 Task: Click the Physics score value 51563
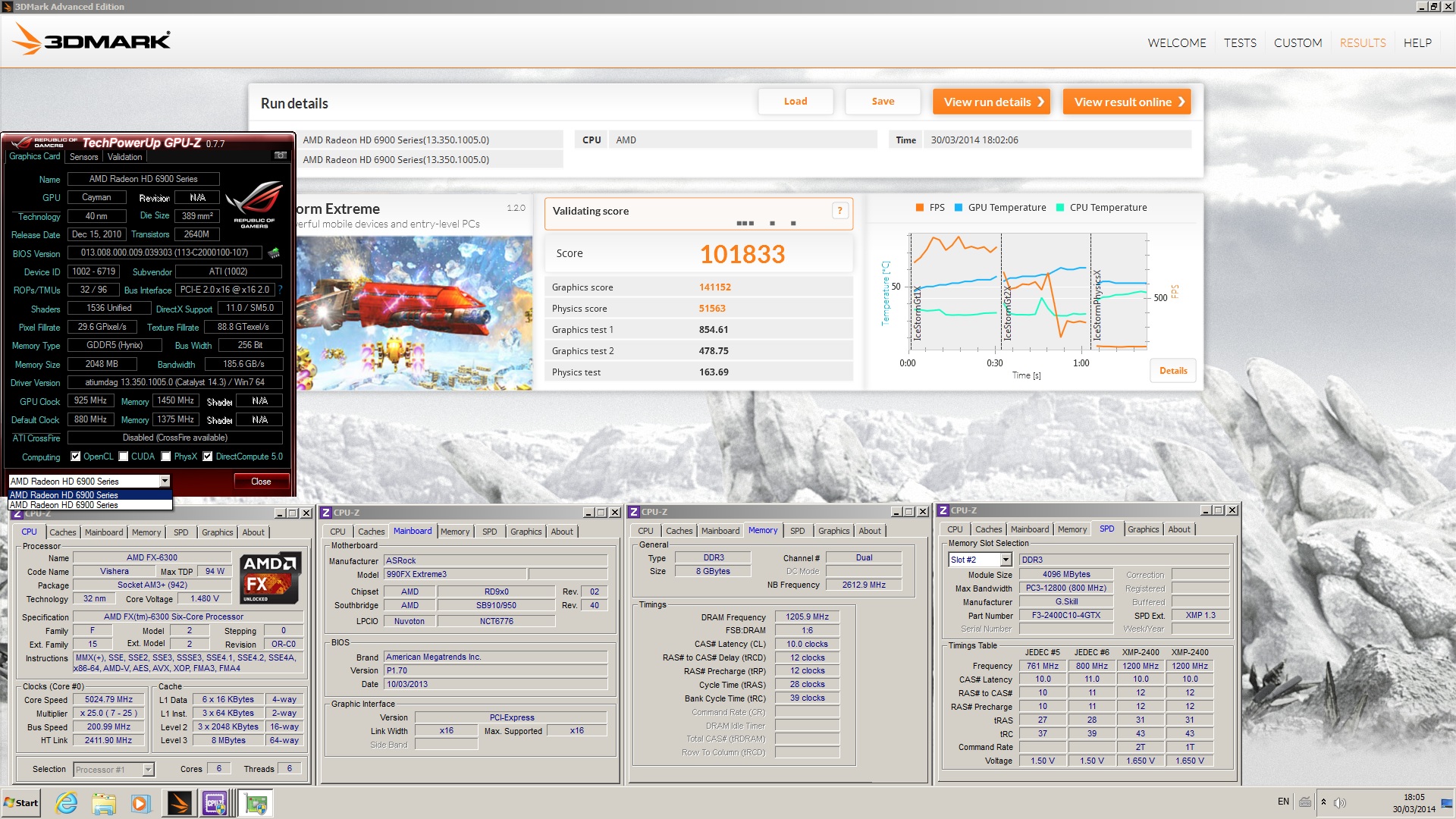pos(712,309)
